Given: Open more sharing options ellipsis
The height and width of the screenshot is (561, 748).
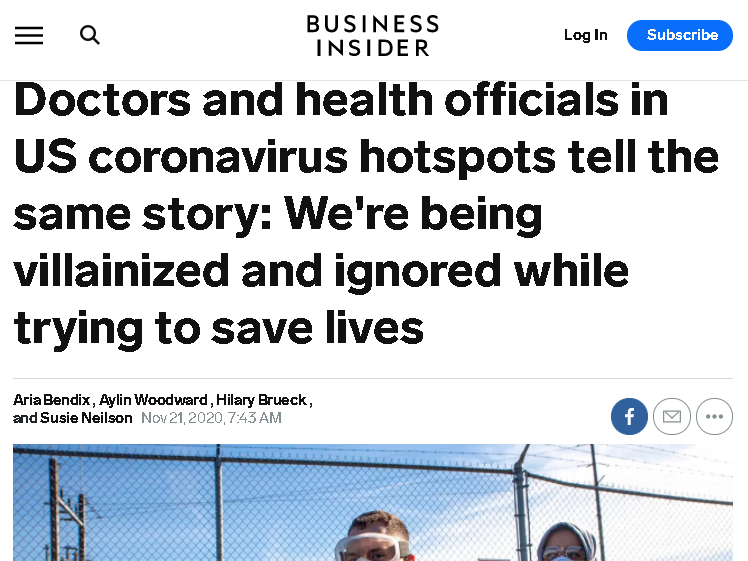Looking at the screenshot, I should [714, 416].
